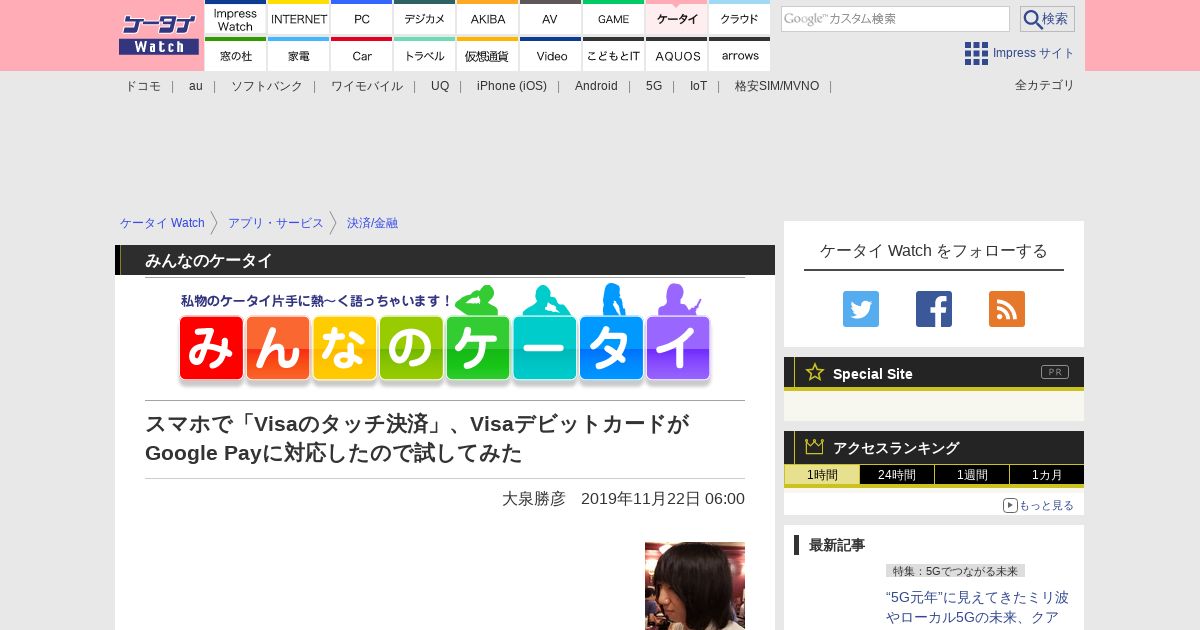Click 決済/金融 breadcrumb
The height and width of the screenshot is (630, 1200).
point(372,223)
